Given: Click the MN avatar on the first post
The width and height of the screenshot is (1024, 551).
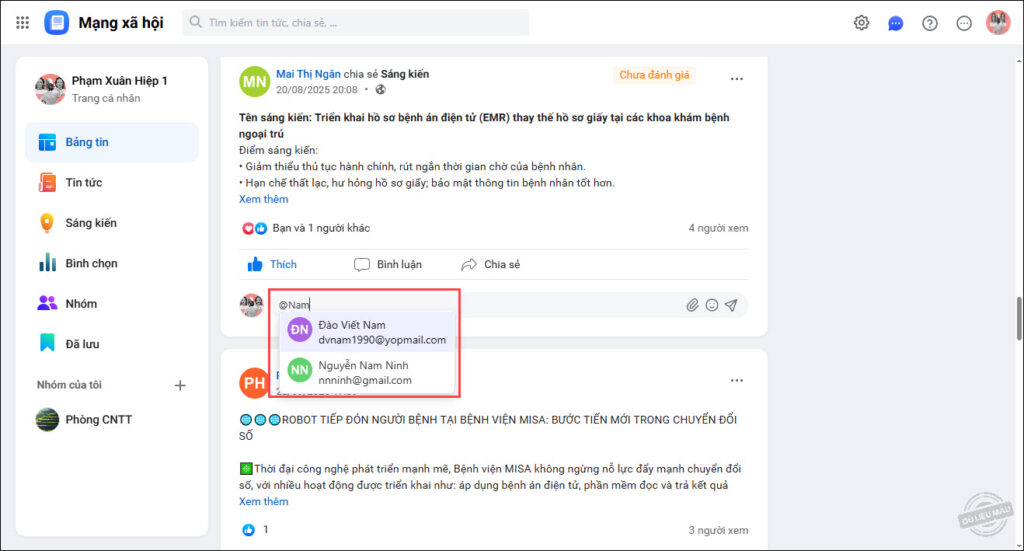Looking at the screenshot, I should pos(255,82).
